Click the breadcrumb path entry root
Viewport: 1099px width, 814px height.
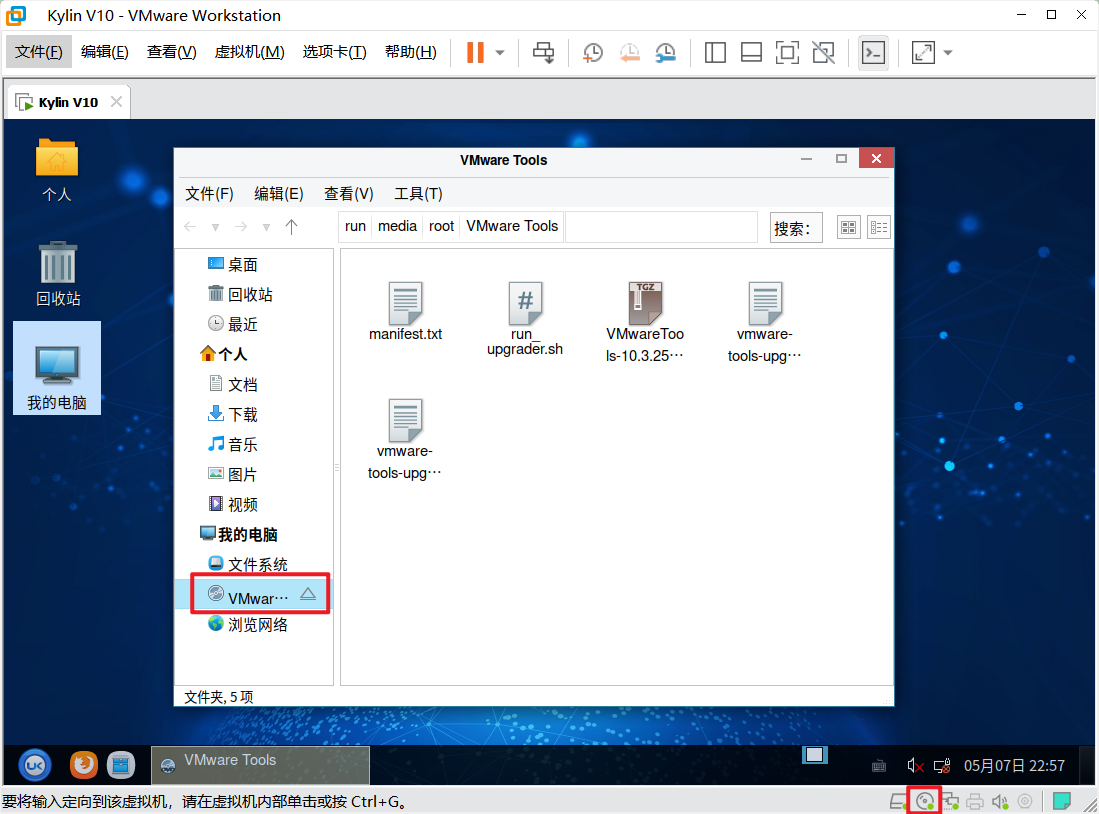pyautogui.click(x=441, y=226)
